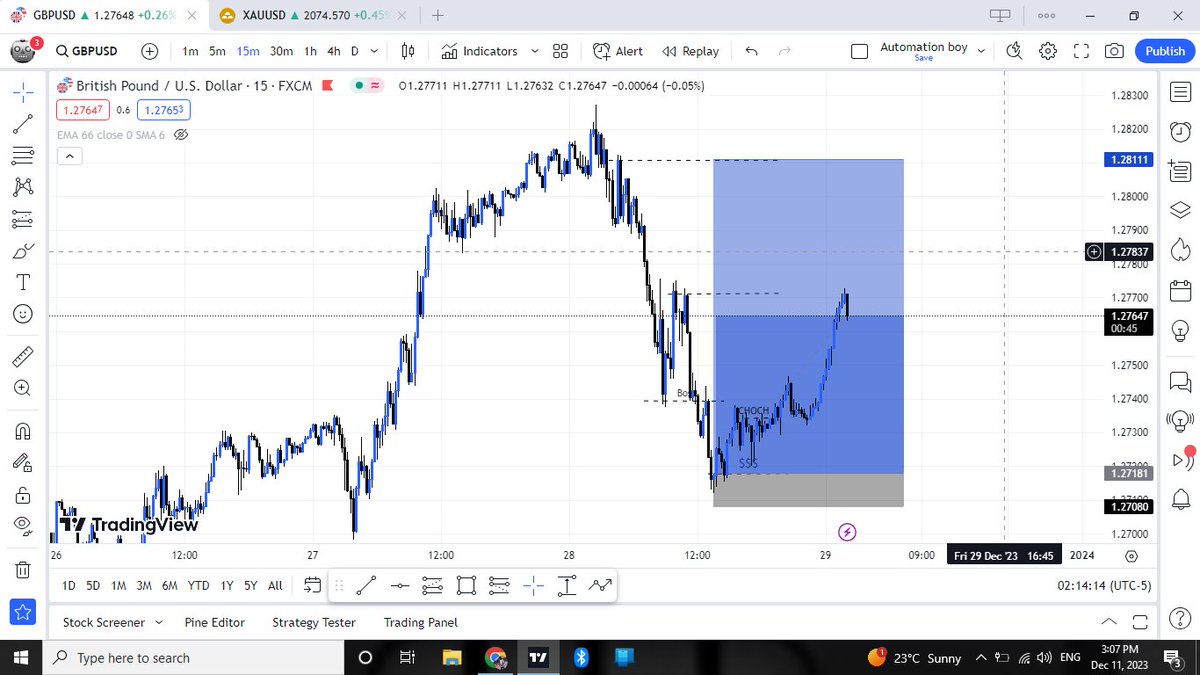Open the chats speech bubble panel
This screenshot has width=1200, height=675.
pyautogui.click(x=1180, y=380)
